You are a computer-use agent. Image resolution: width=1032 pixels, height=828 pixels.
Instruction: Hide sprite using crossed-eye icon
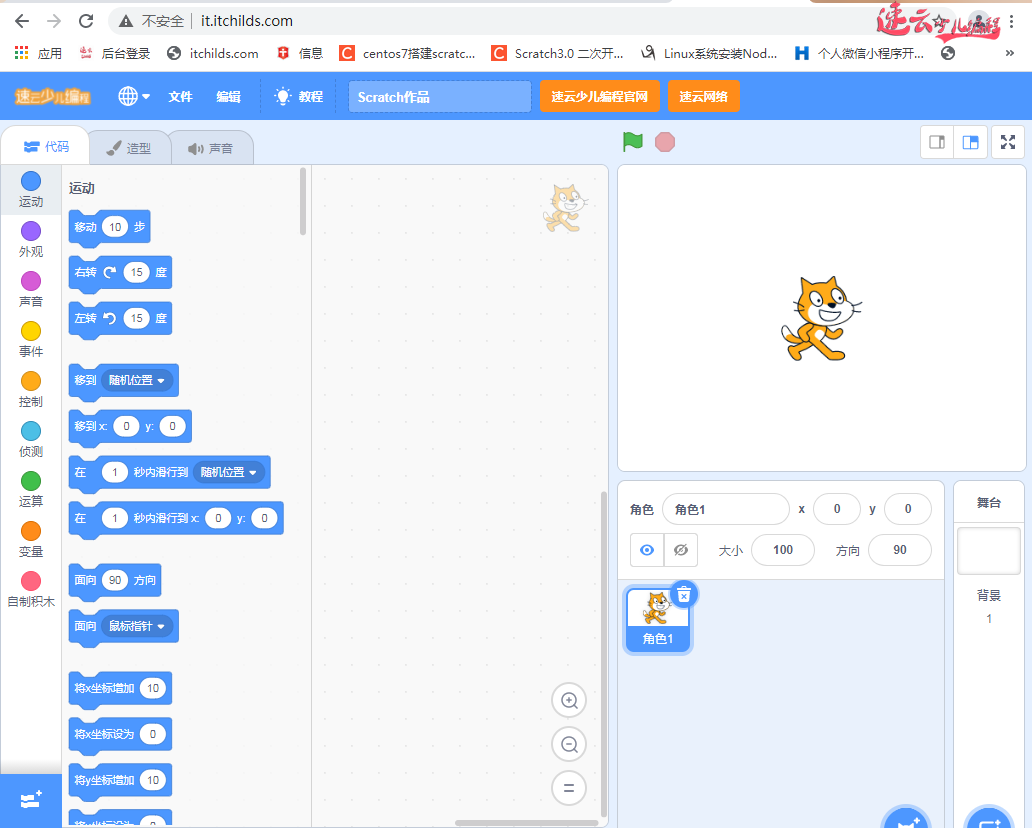tap(681, 550)
